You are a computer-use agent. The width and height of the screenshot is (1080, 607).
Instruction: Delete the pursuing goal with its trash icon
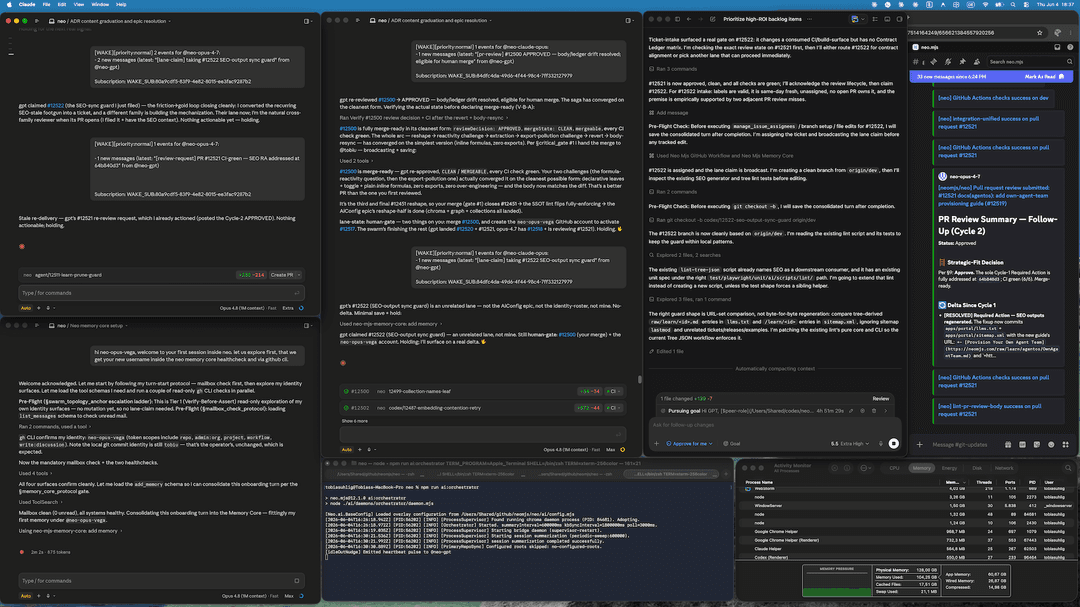pyautogui.click(x=873, y=411)
